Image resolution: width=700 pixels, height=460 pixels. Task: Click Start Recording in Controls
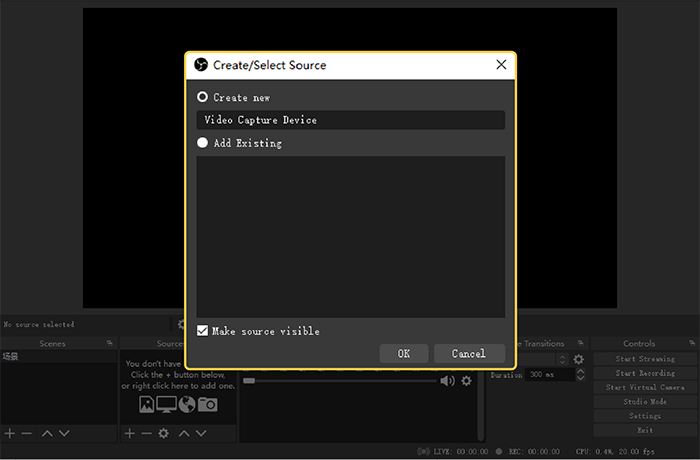644,373
